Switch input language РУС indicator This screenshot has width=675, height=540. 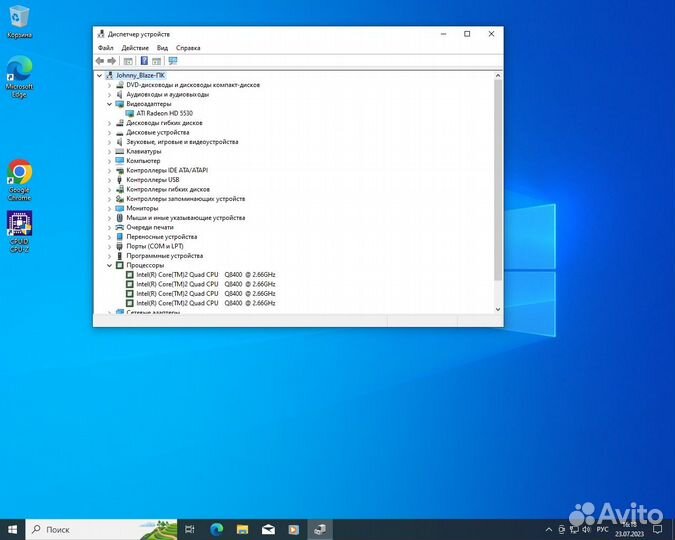coord(603,529)
